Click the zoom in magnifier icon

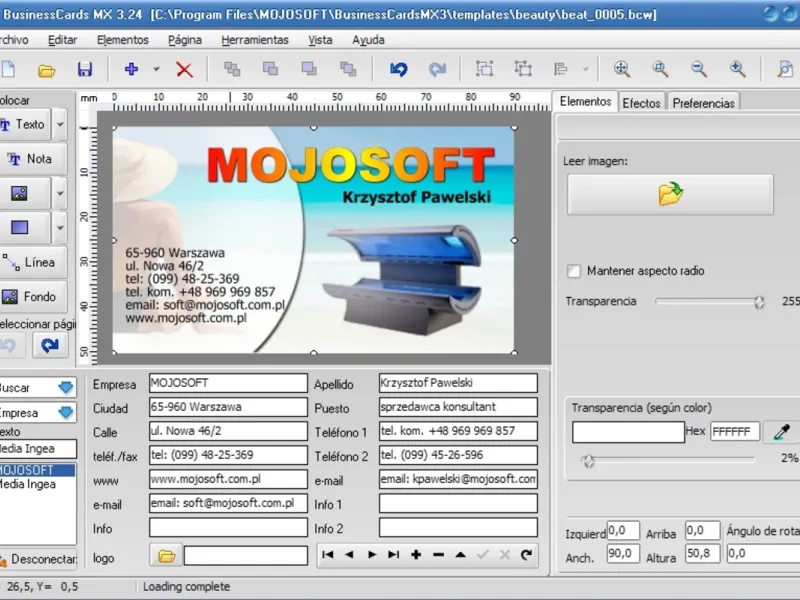coord(738,68)
